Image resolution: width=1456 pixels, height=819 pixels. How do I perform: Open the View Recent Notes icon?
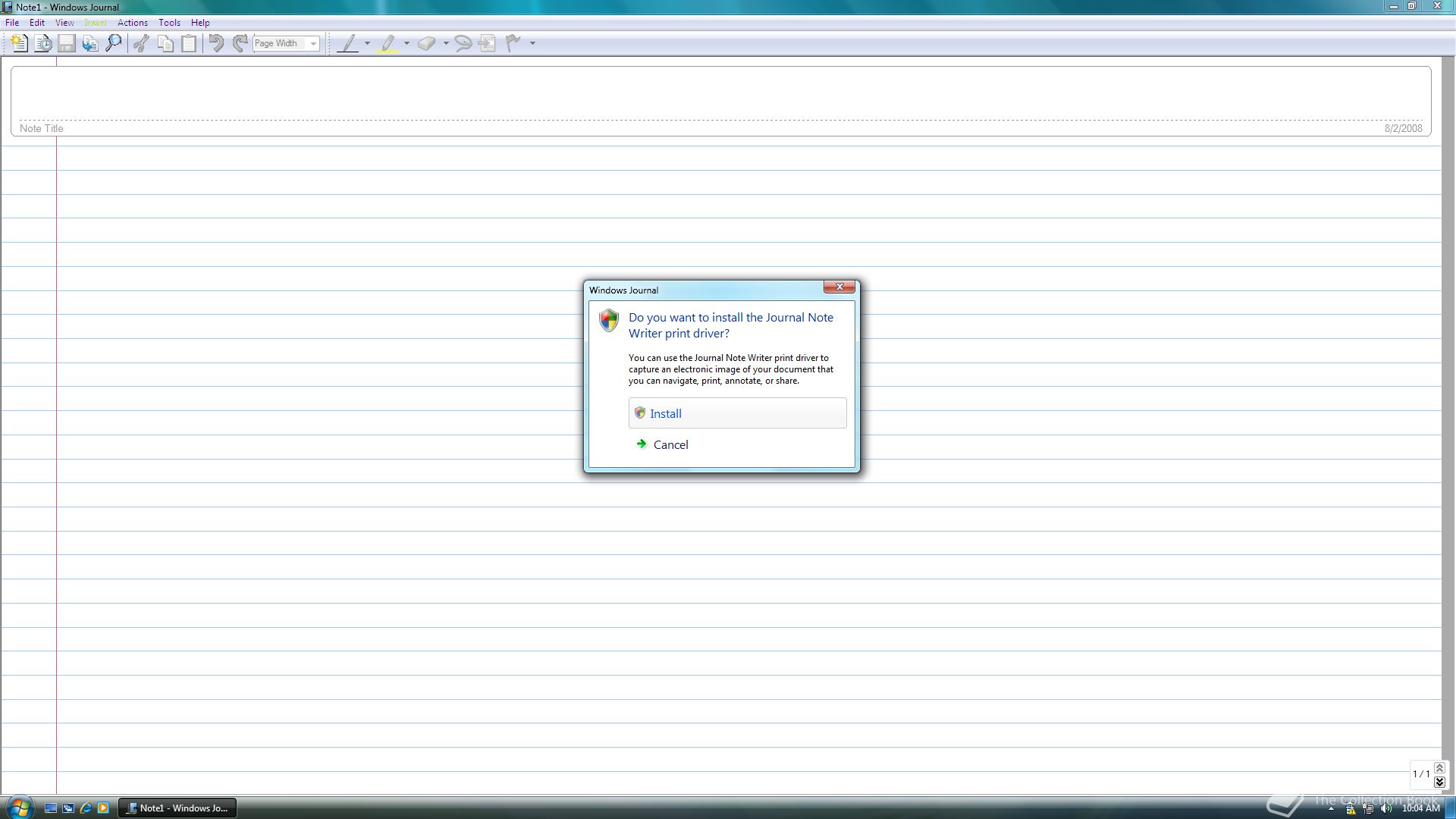pos(43,43)
